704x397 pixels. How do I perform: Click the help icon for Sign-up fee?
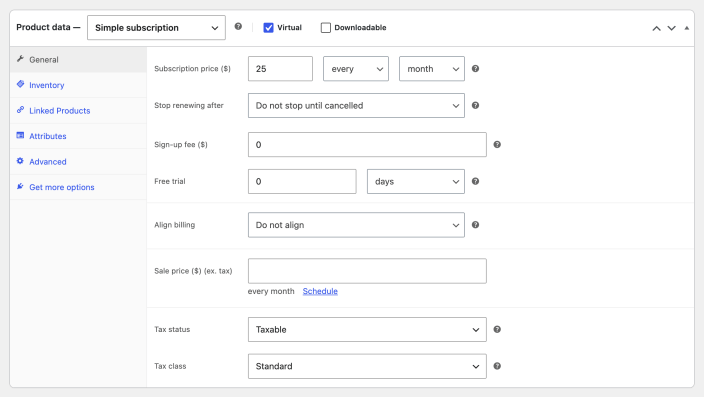click(x=497, y=145)
